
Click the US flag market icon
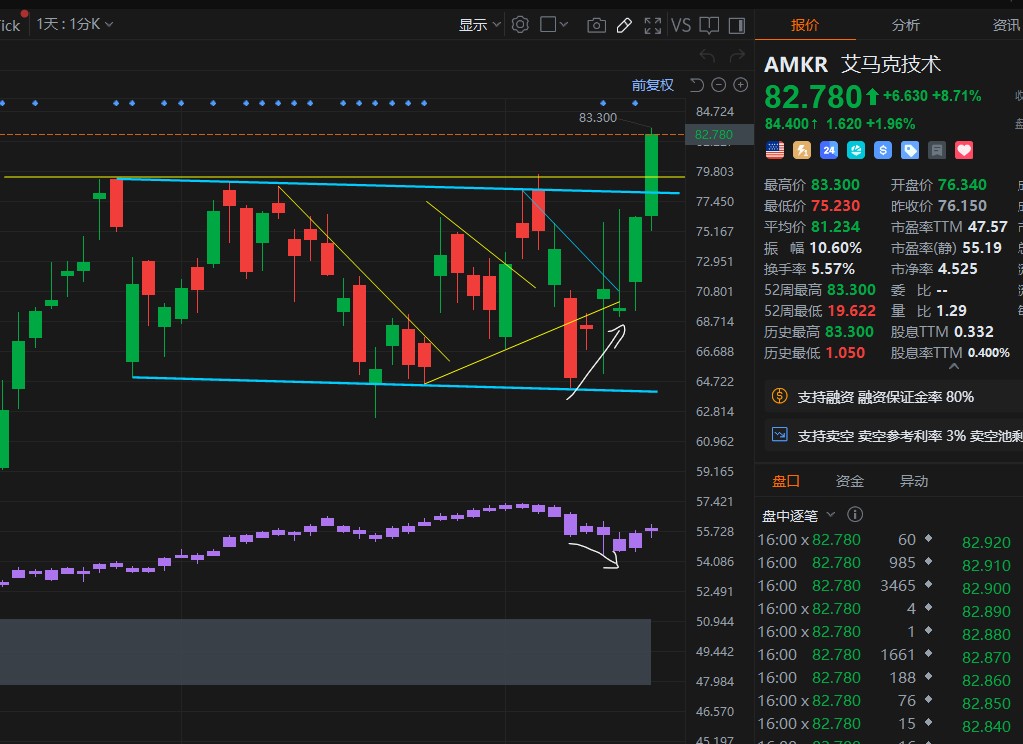[775, 150]
